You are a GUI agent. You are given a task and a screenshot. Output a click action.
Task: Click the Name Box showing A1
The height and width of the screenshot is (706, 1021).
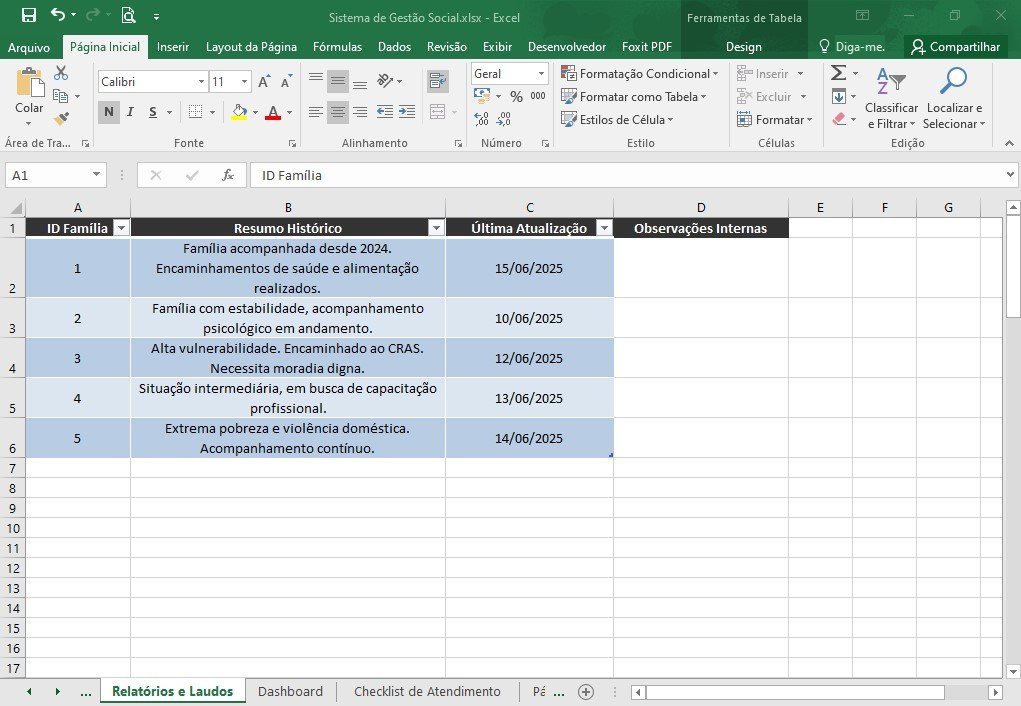click(55, 175)
